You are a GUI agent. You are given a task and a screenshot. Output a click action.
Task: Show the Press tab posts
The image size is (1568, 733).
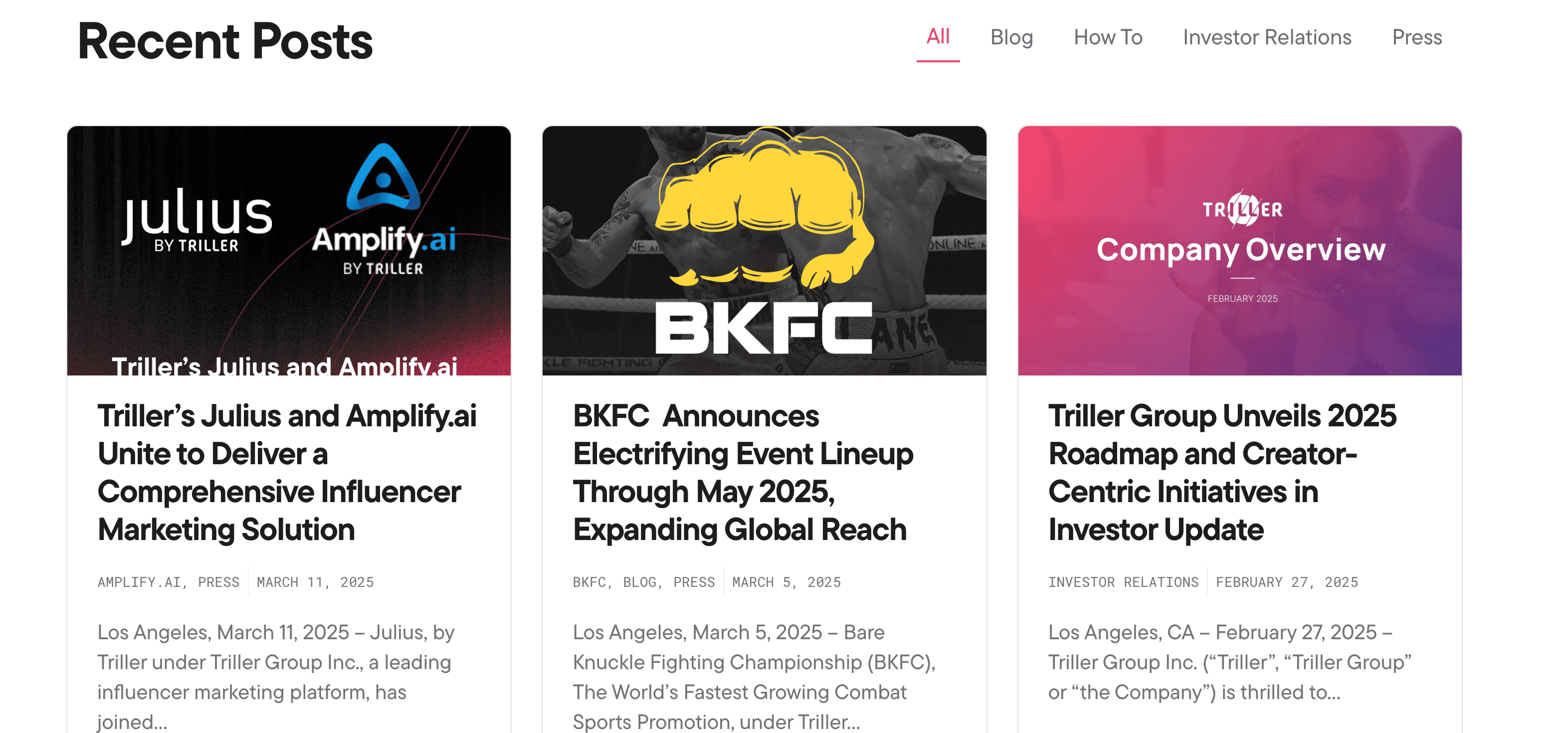pos(1416,37)
